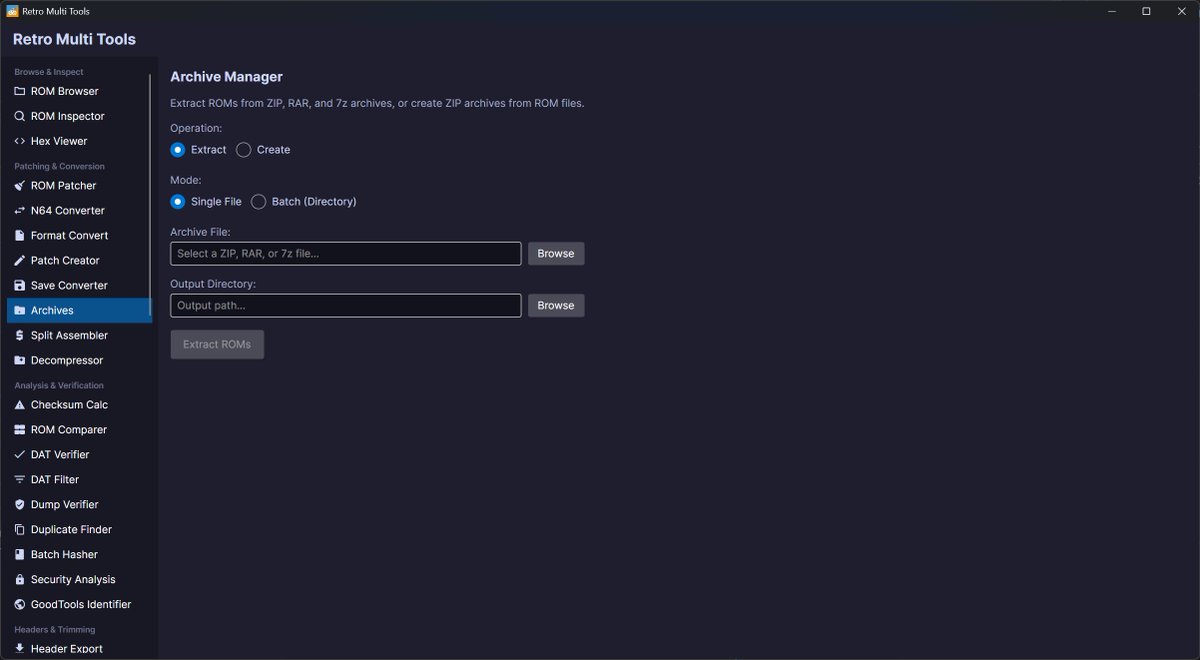Click the filter lines icon for DAT Filter

(x=20, y=479)
